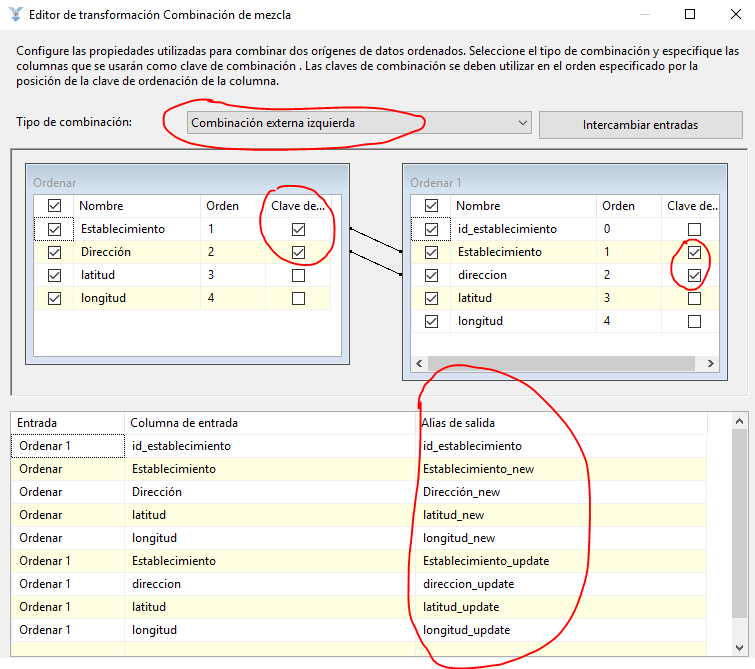
Task: Uncheck longitud column in Ordenar panel
Action: coord(54,298)
